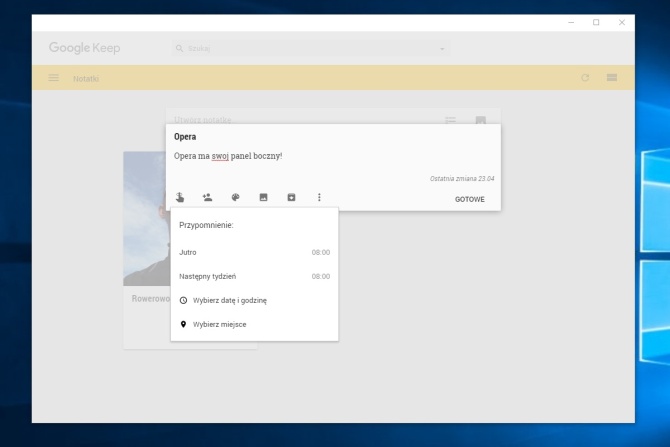Click the refresh icon in yellow bar

click(585, 78)
